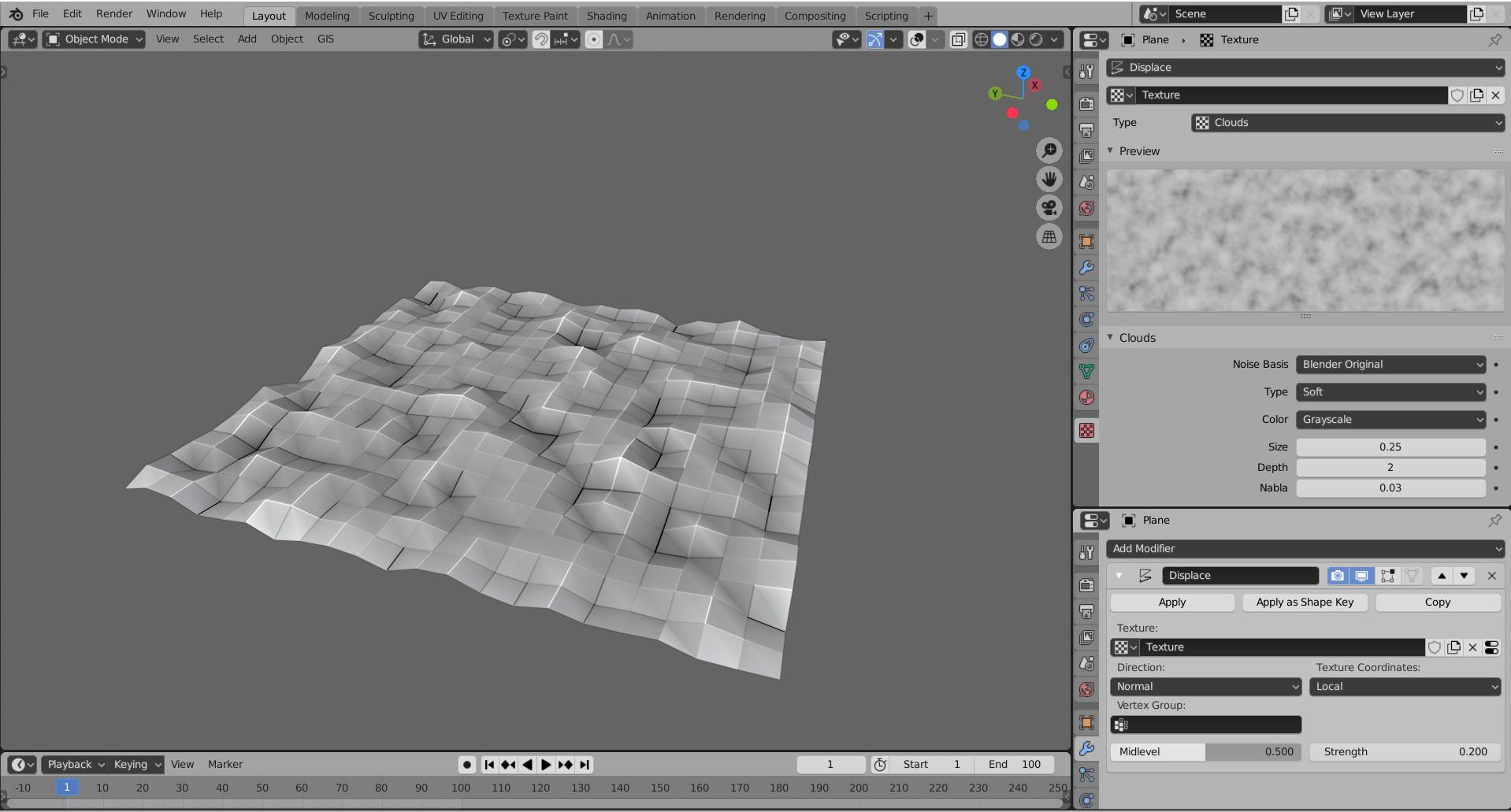Open the Physics properties icon
The image size is (1511, 812).
coord(1087,320)
